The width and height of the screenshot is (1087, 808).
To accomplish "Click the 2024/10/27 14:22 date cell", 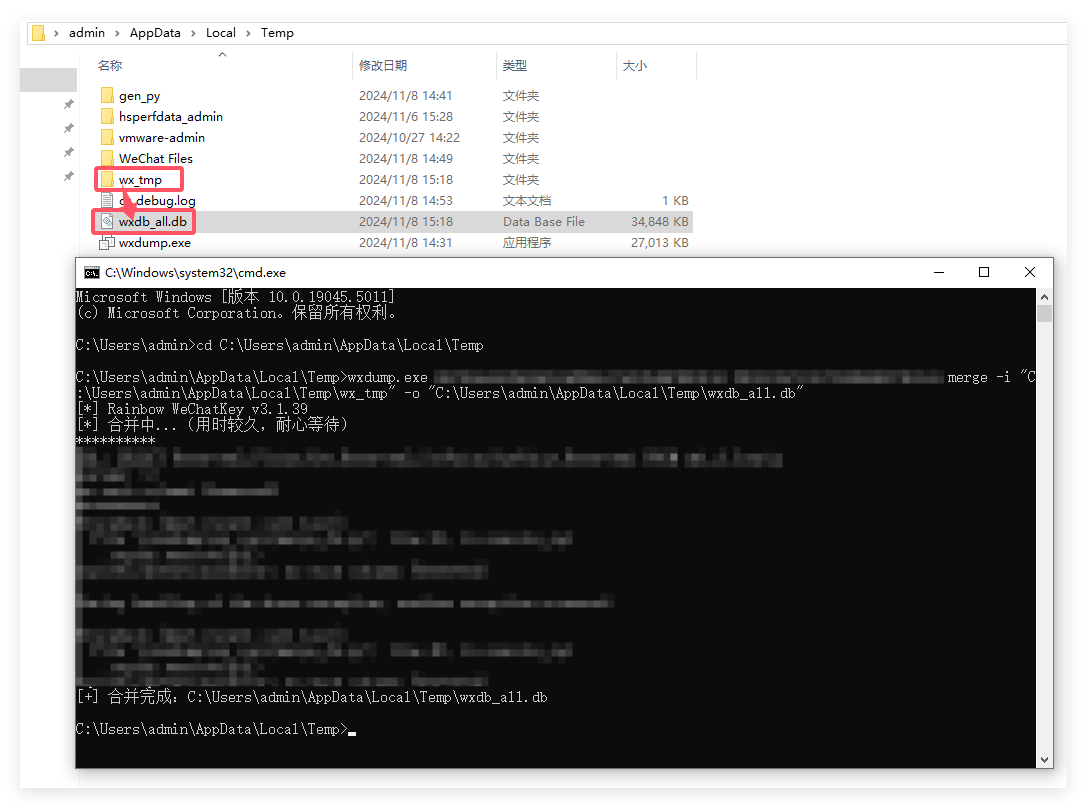I will coord(409,137).
